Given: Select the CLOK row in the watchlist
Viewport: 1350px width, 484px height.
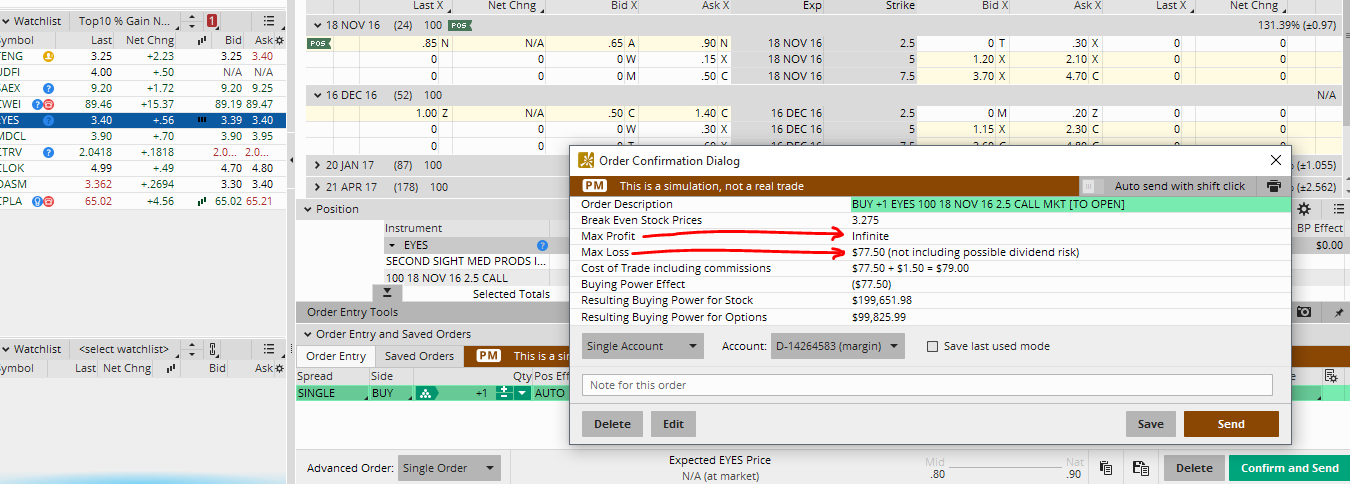Looking at the screenshot, I should (x=143, y=169).
